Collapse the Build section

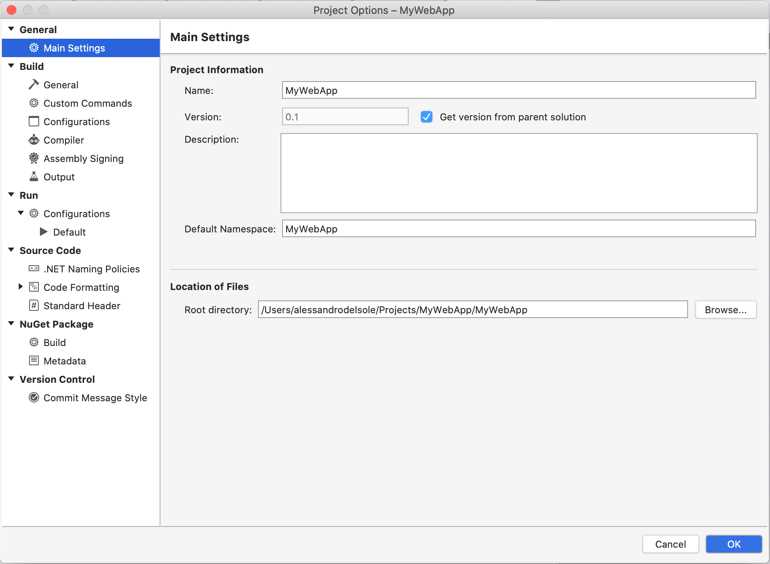point(11,66)
